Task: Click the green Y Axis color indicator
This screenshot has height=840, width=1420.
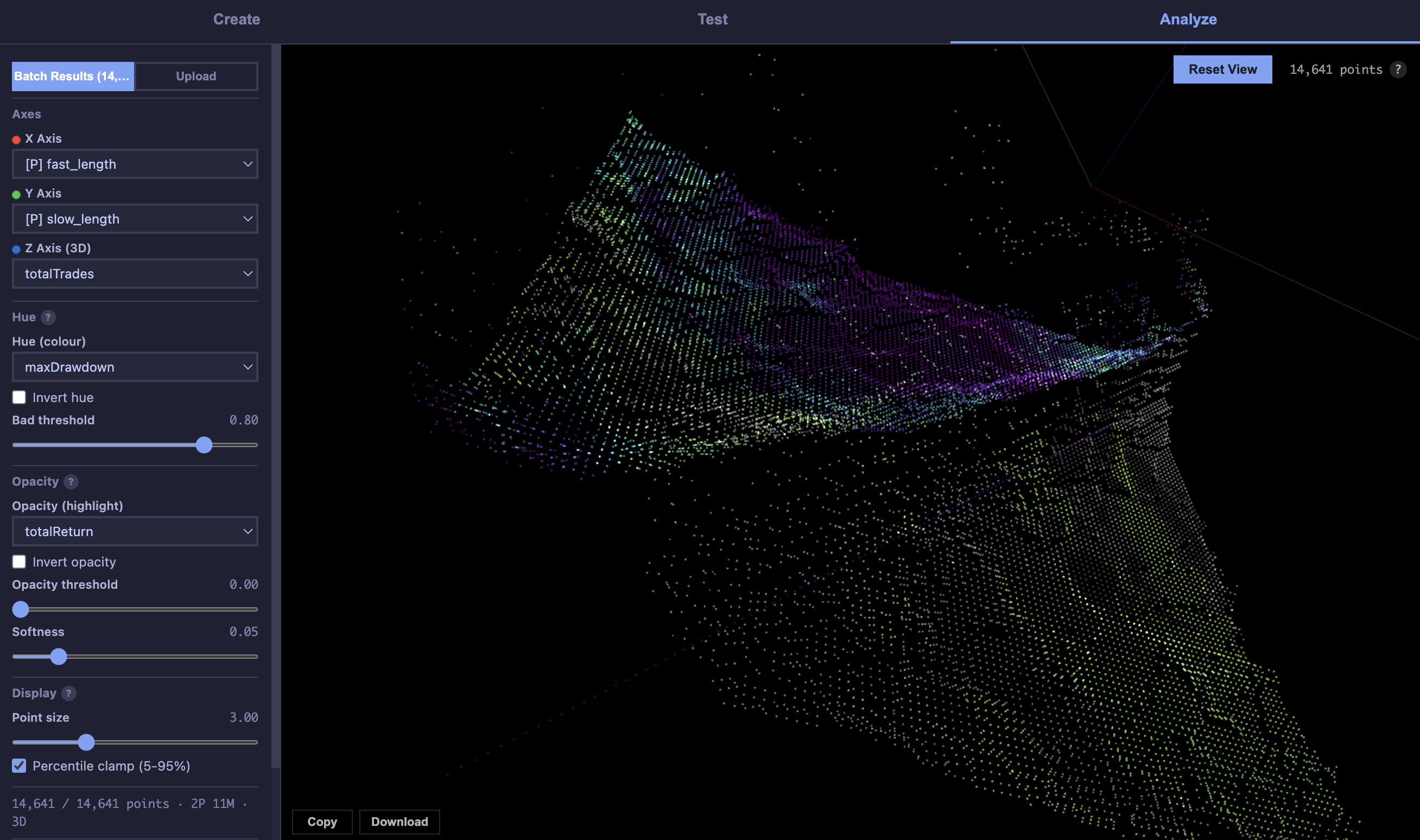Action: (x=16, y=194)
